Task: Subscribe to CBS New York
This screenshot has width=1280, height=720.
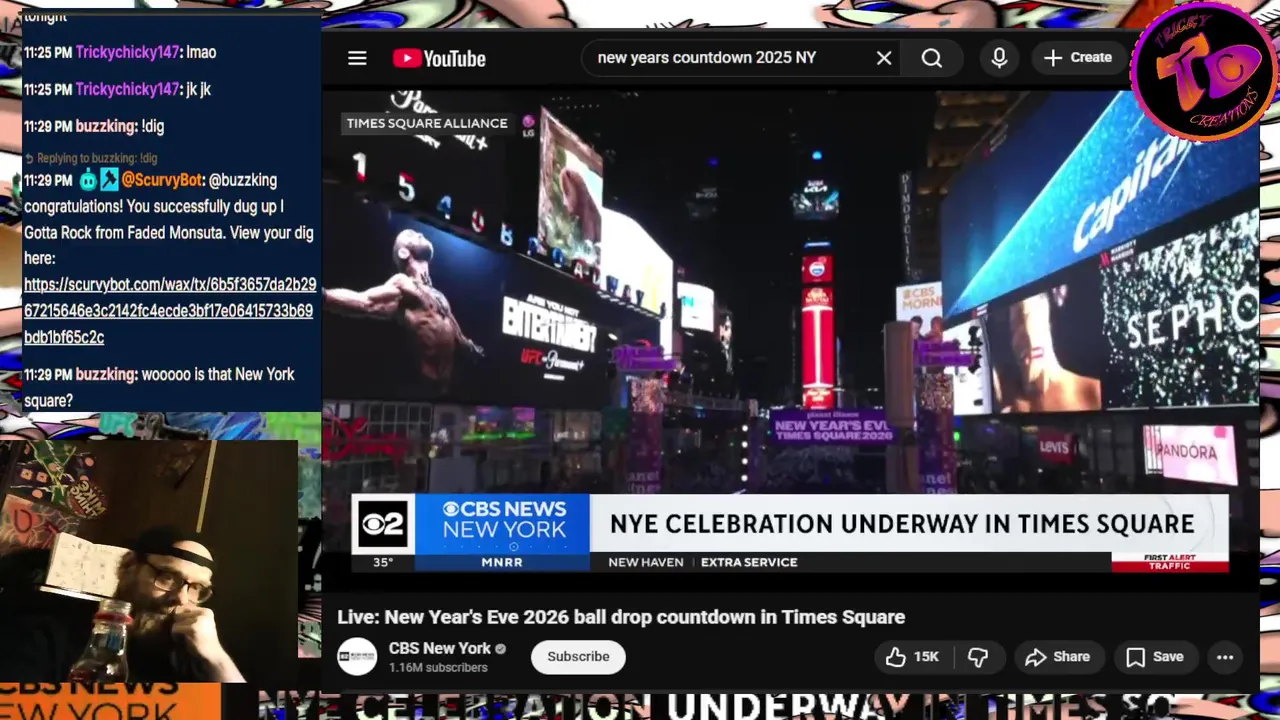Action: tap(578, 657)
